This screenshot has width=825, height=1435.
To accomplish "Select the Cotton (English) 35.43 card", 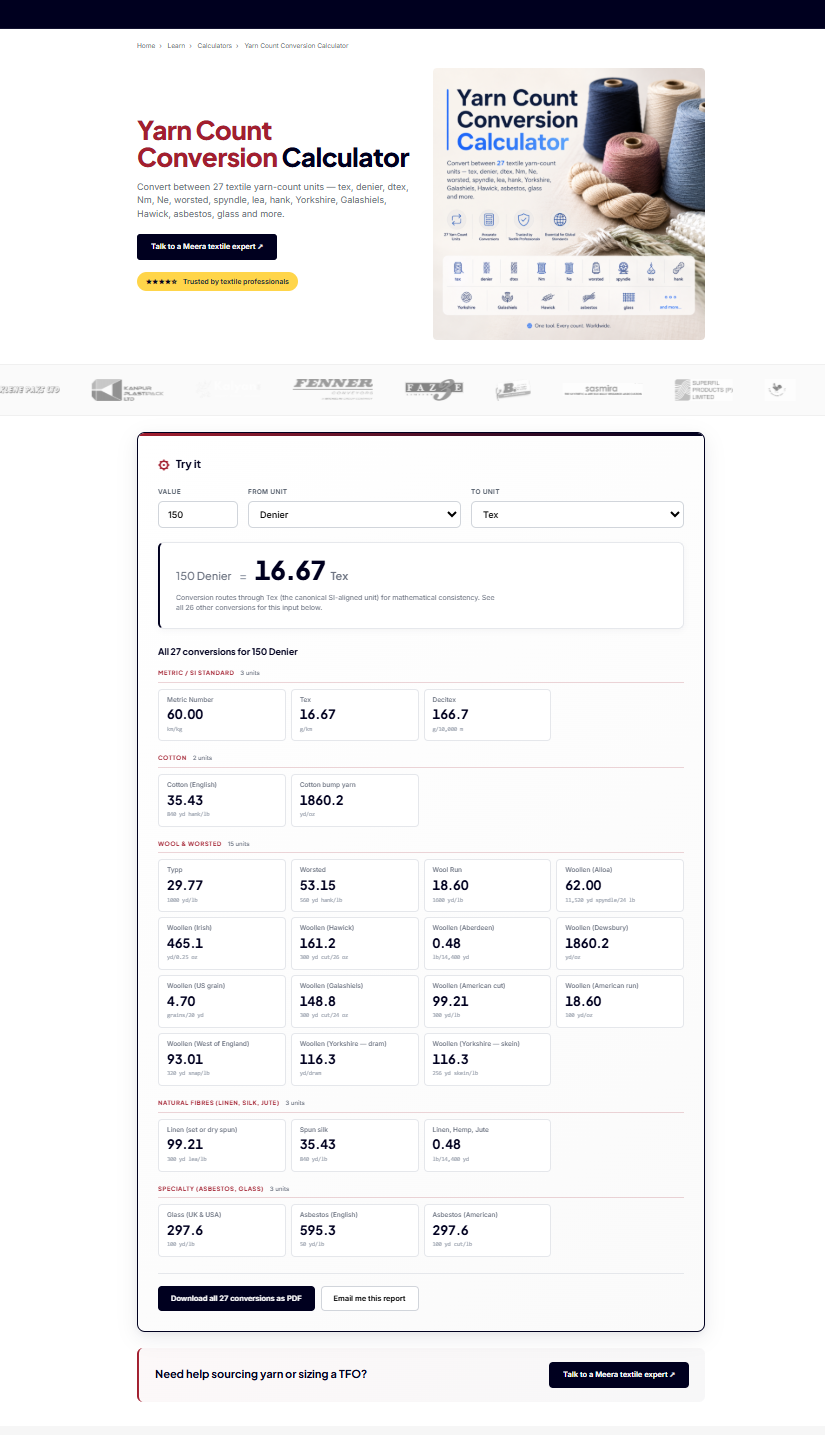I will (222, 800).
